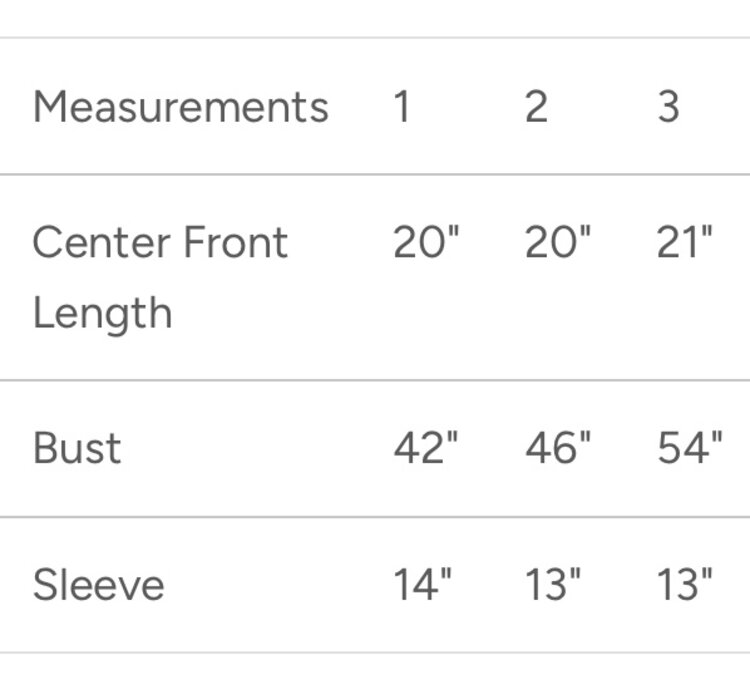The height and width of the screenshot is (699, 750).
Task: Click the Sleeve value for size 2
Action: (x=553, y=585)
